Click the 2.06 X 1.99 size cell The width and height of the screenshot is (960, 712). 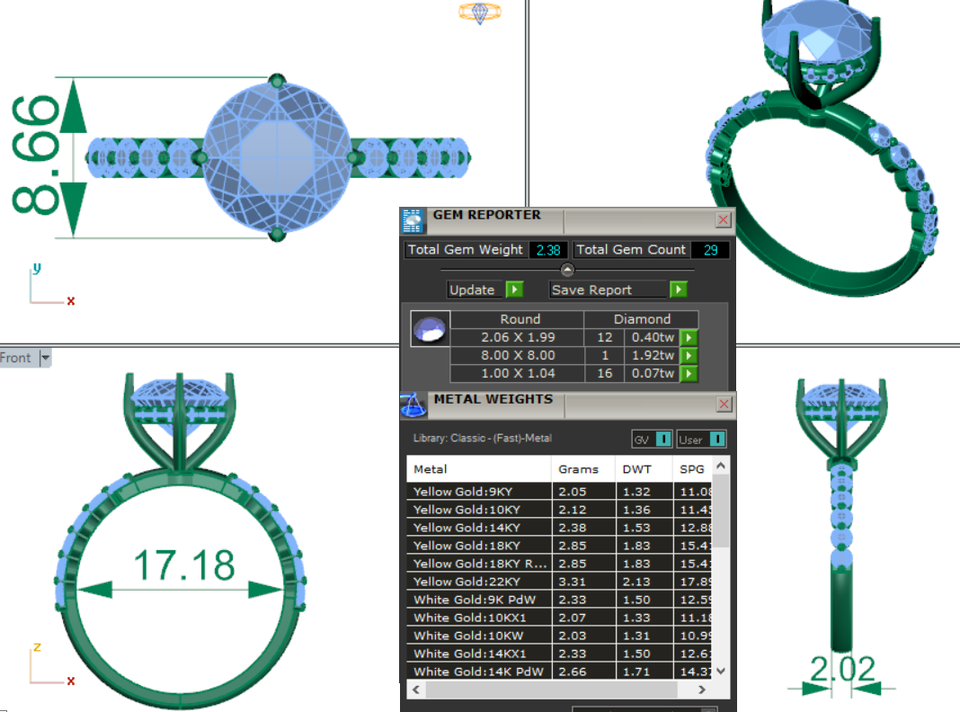tap(518, 337)
